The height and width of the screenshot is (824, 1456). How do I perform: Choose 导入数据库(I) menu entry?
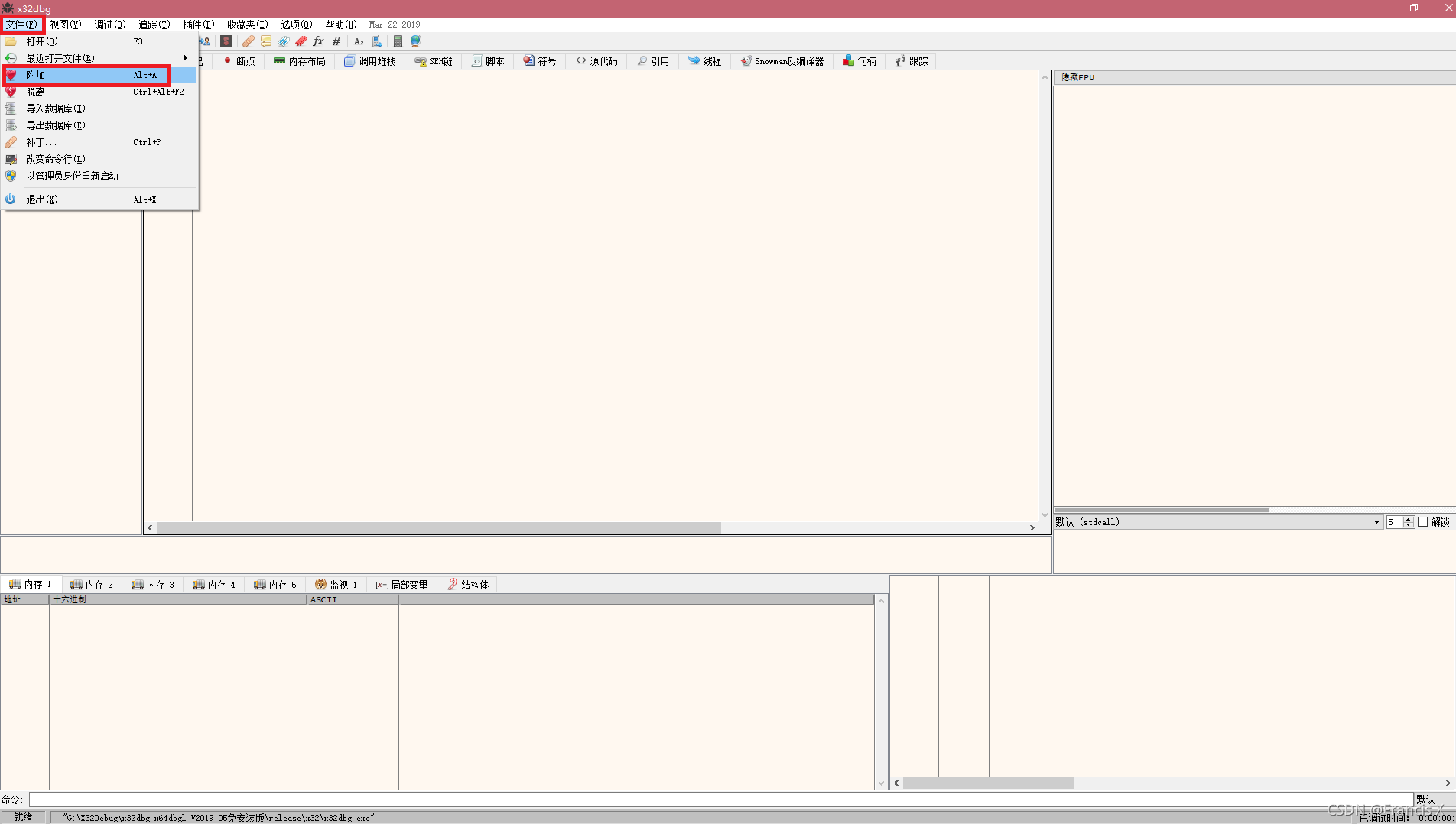click(99, 109)
